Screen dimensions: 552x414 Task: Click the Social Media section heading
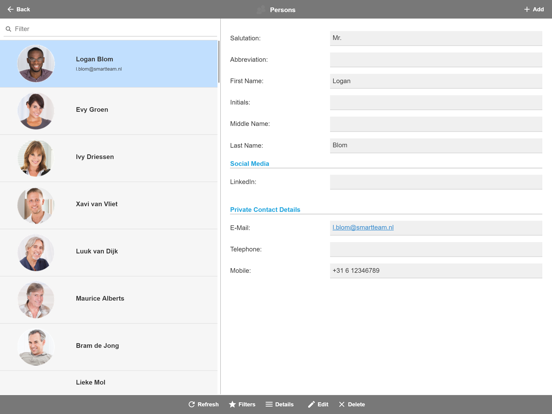(250, 163)
